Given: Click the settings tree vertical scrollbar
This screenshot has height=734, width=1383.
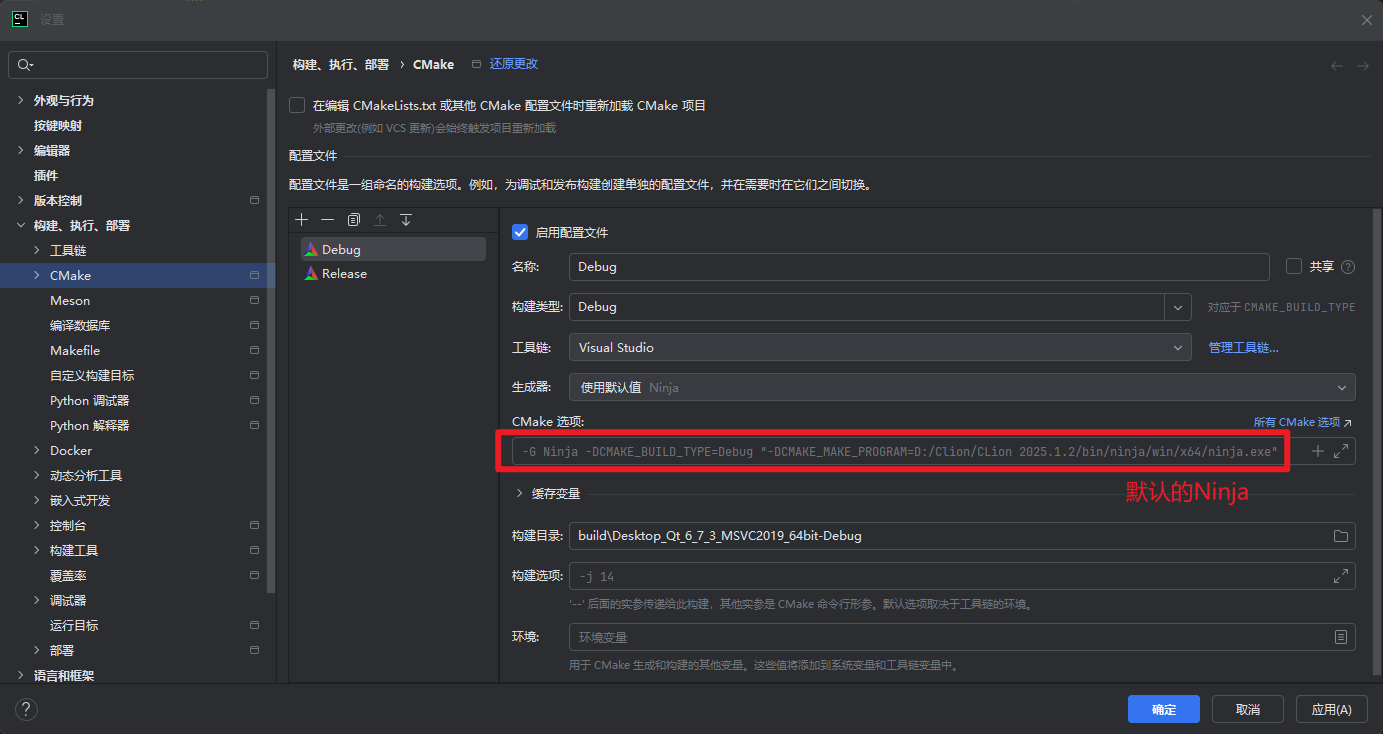Looking at the screenshot, I should (271, 340).
